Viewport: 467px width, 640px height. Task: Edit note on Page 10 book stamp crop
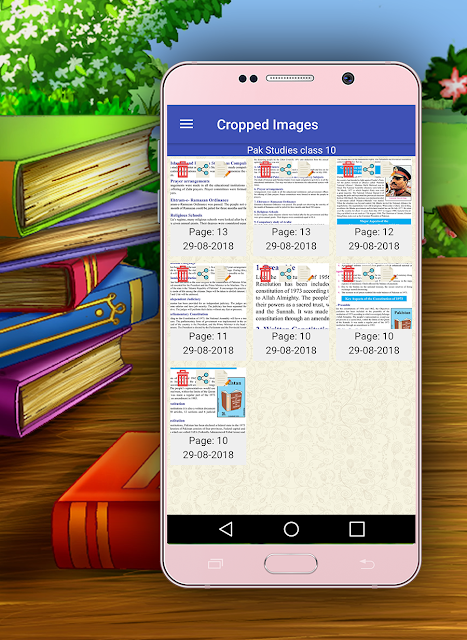[222, 378]
